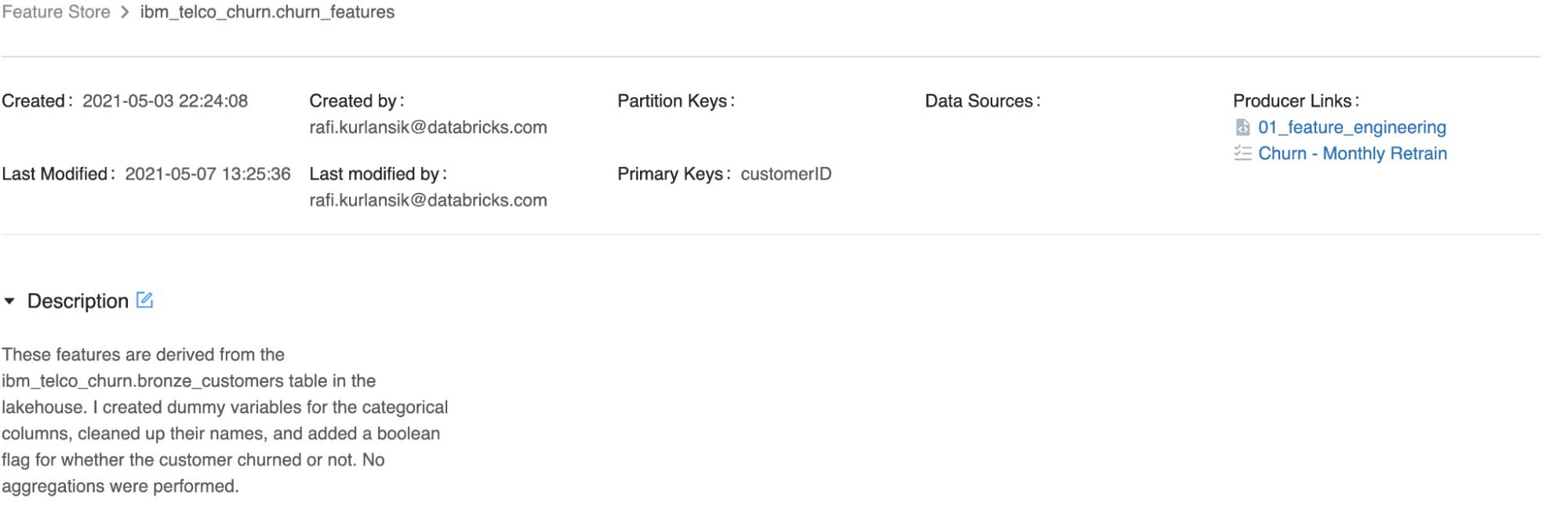Viewport: 1568px width, 509px height.
Task: Click the edit Description pencil icon
Action: (144, 300)
